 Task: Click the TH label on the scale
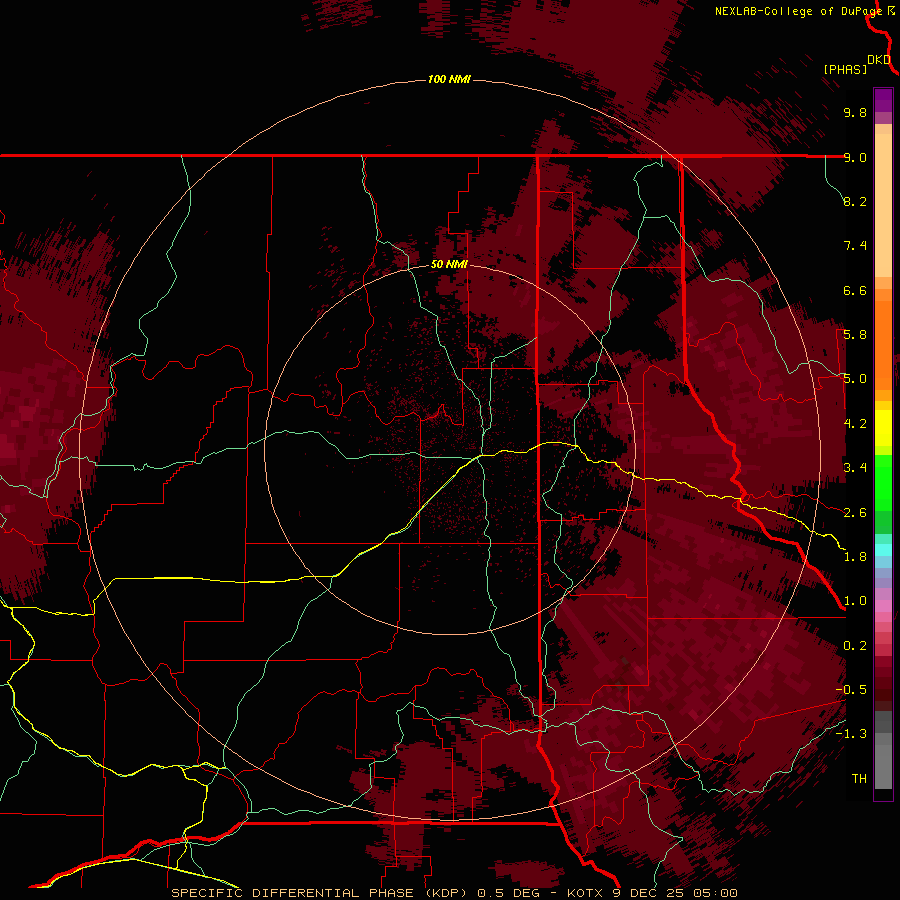point(859,779)
